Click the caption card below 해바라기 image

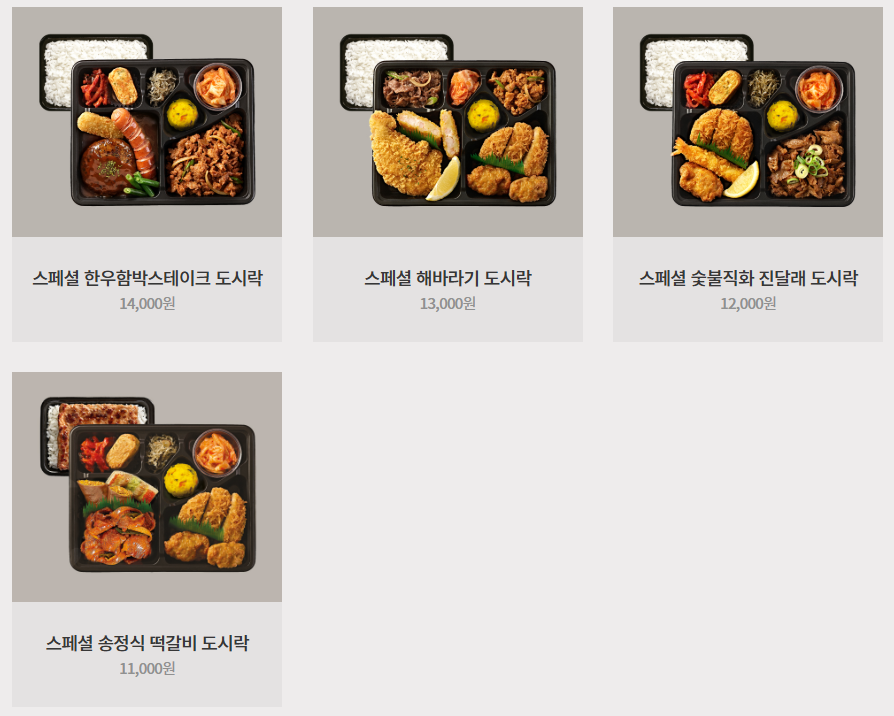tap(448, 290)
